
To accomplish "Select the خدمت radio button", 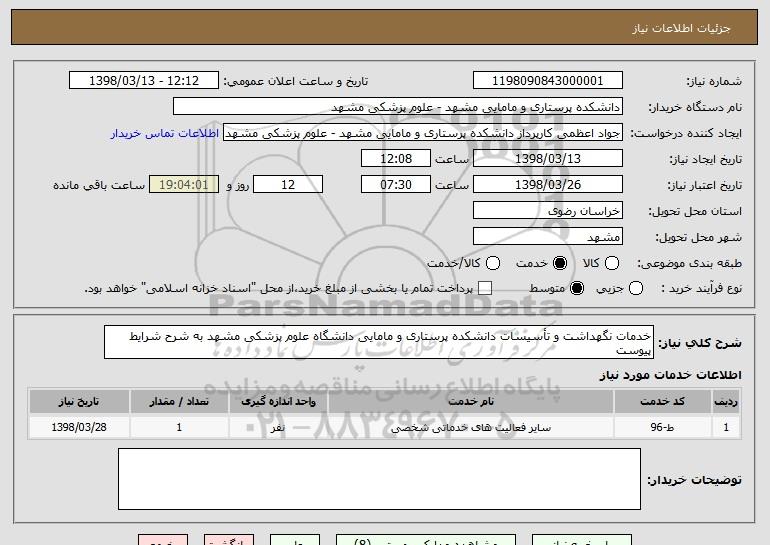I will click(x=559, y=263).
